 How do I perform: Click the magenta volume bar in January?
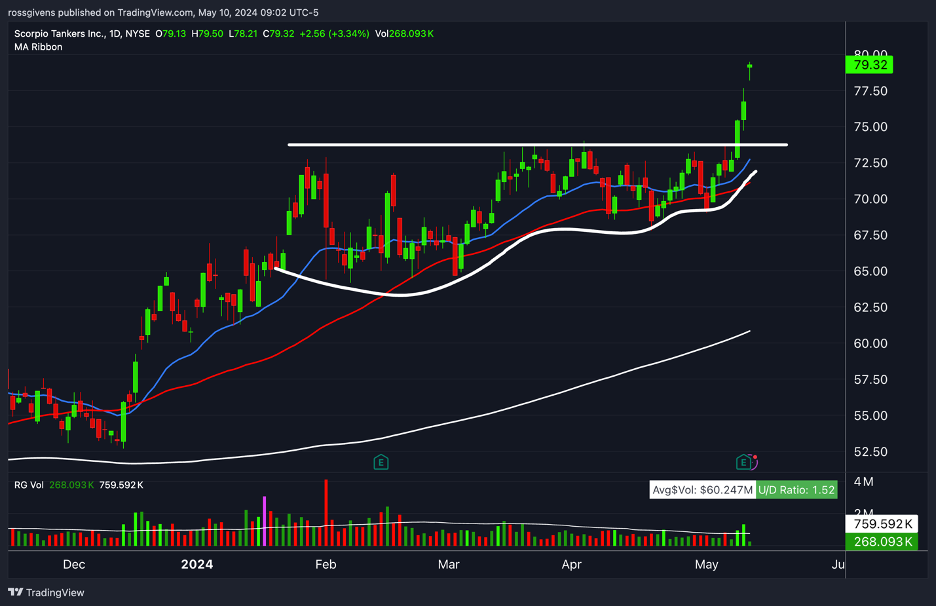point(264,521)
